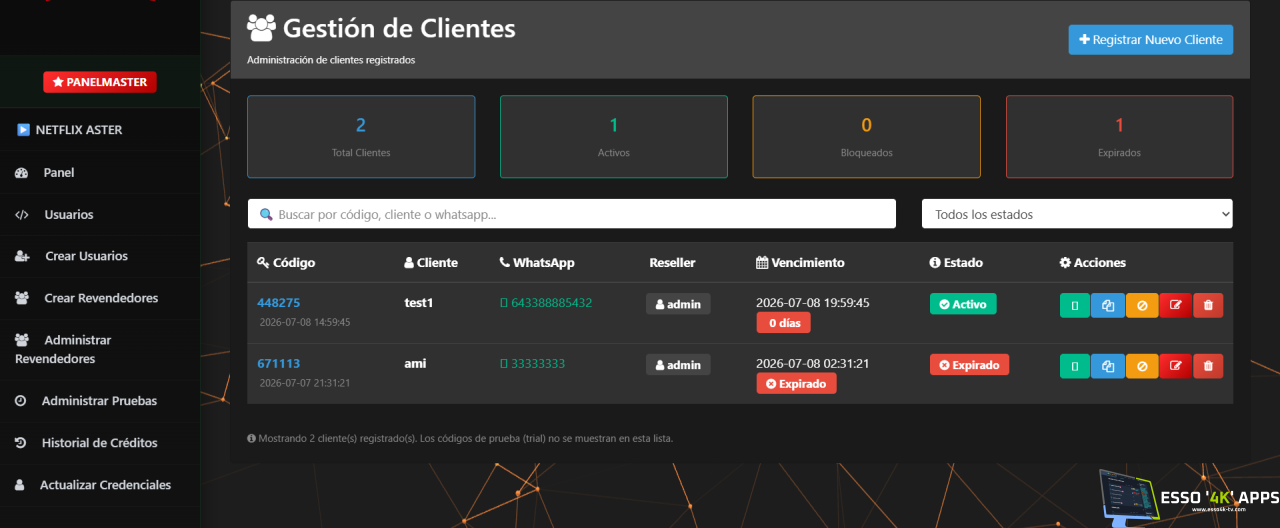Open client code 671113 link
This screenshot has height=528, width=1280.
click(278, 364)
